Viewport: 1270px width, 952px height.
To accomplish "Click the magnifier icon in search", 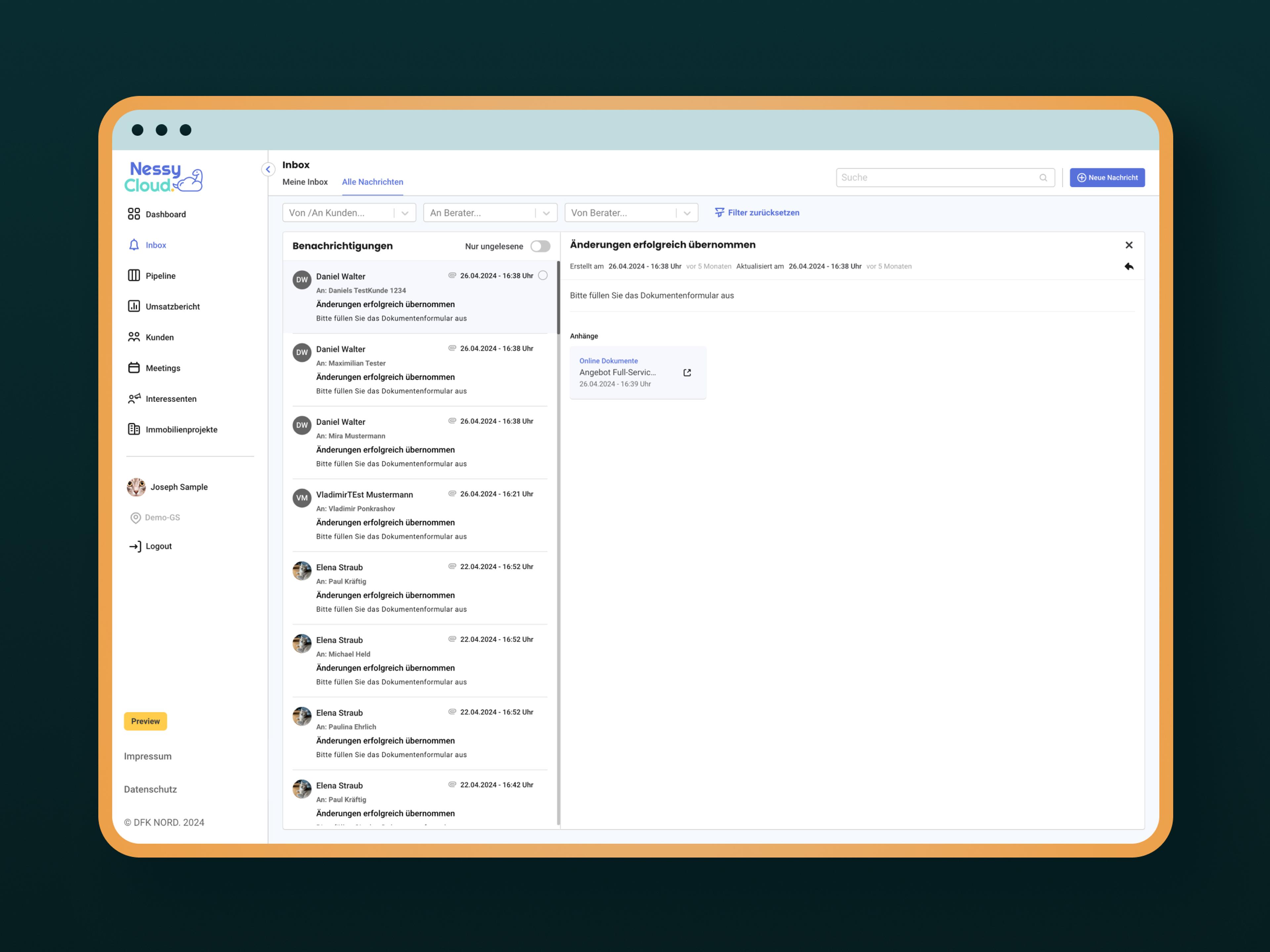I will pos(1043,178).
